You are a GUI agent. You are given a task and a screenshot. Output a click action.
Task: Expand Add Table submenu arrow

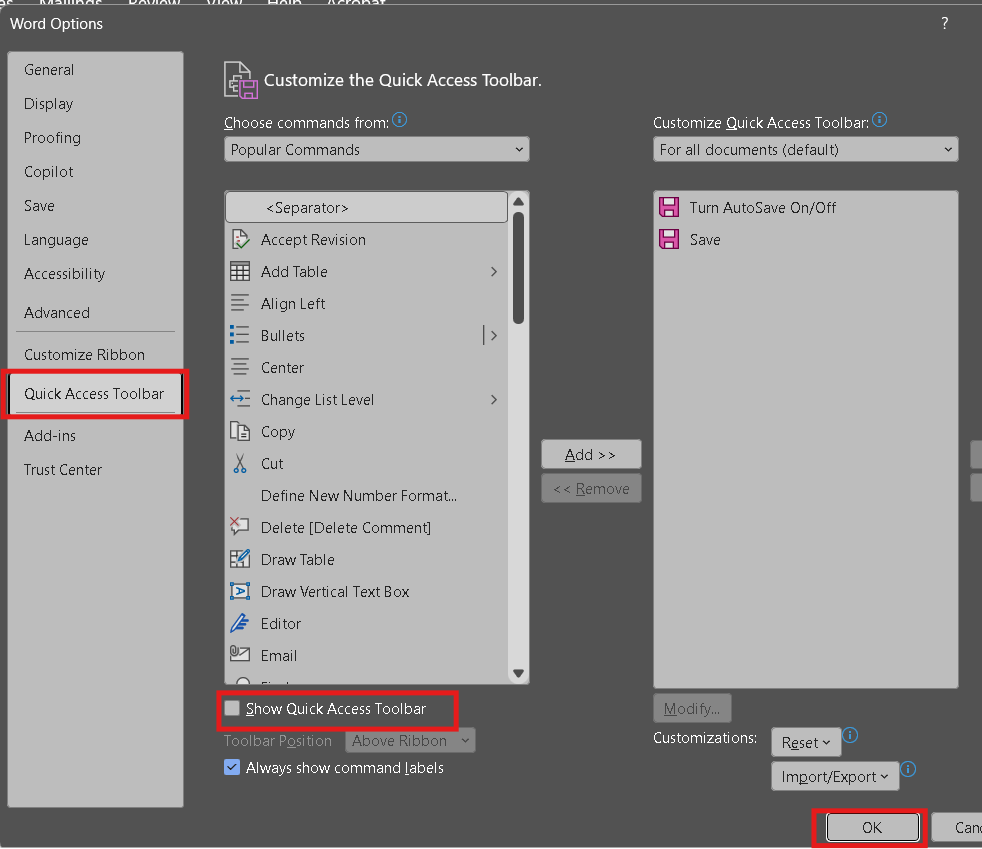[x=494, y=272]
